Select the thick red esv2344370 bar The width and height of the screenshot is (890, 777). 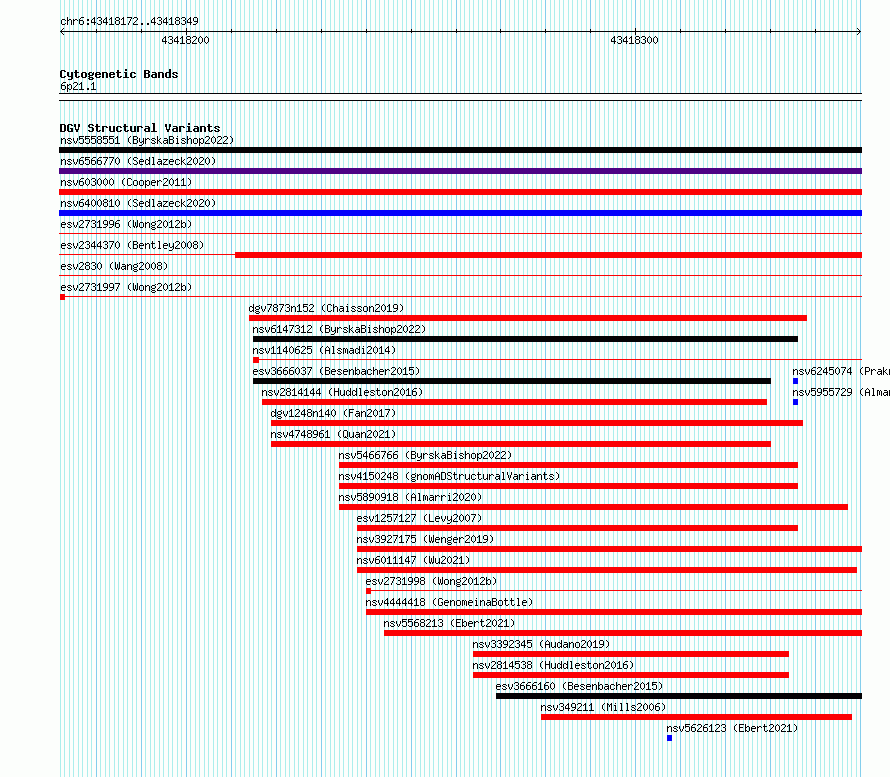coord(548,255)
